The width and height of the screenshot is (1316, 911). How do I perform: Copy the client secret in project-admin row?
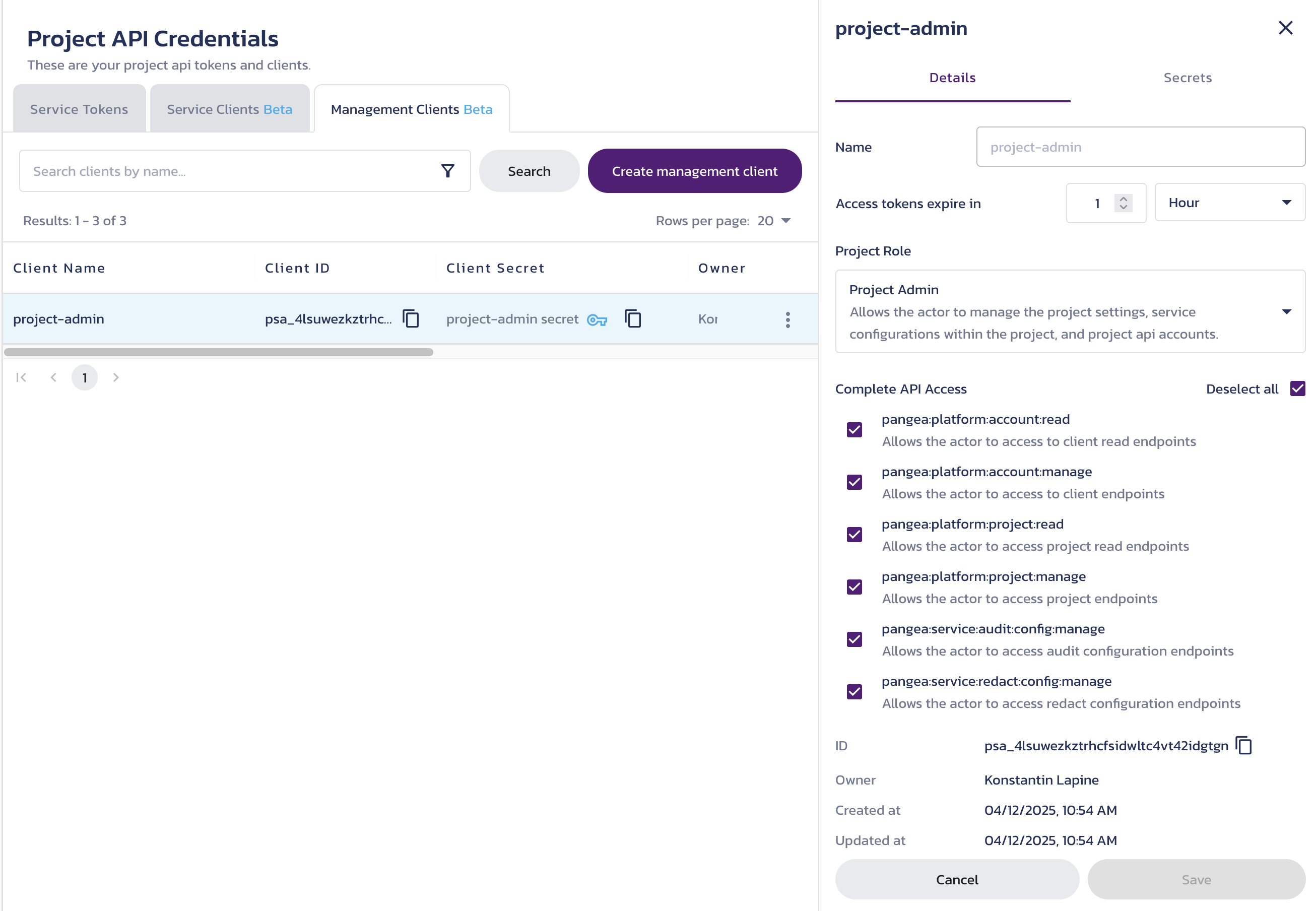[x=633, y=318]
